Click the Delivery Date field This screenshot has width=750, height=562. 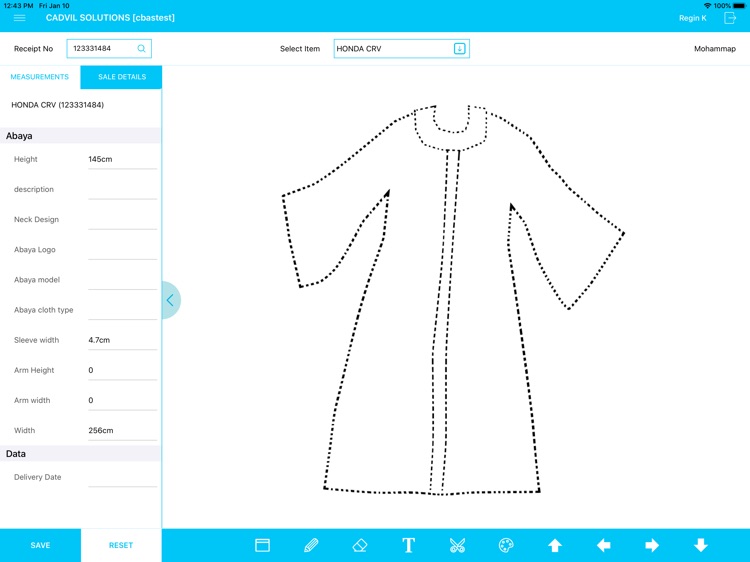click(x=122, y=477)
